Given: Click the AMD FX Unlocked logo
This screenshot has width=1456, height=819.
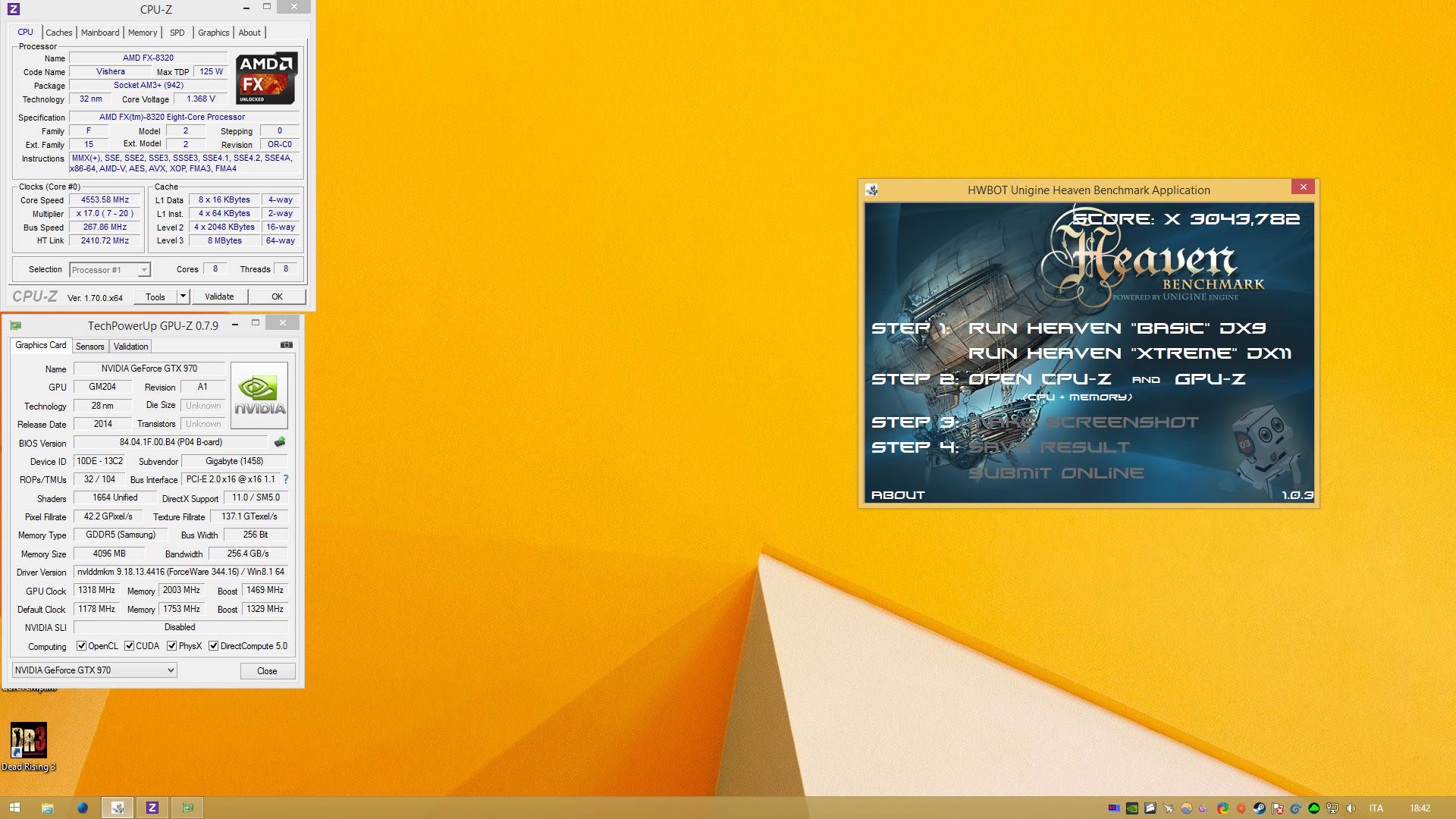Looking at the screenshot, I should 265,79.
